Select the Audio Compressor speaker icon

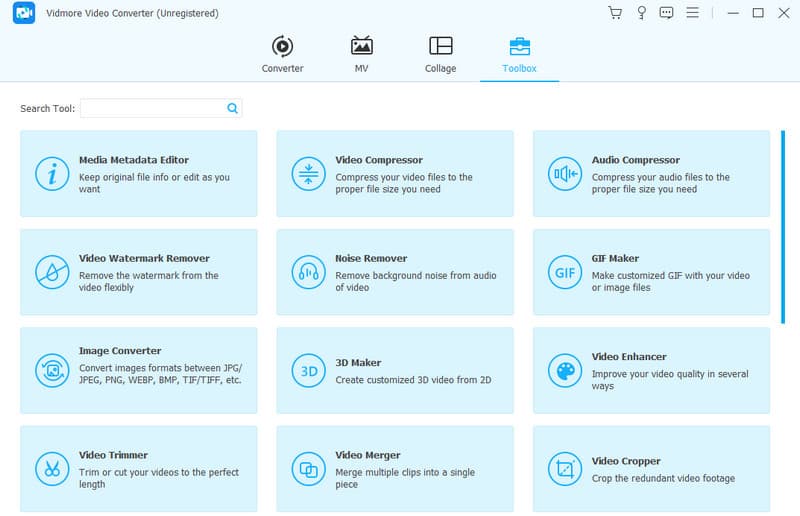click(x=563, y=174)
